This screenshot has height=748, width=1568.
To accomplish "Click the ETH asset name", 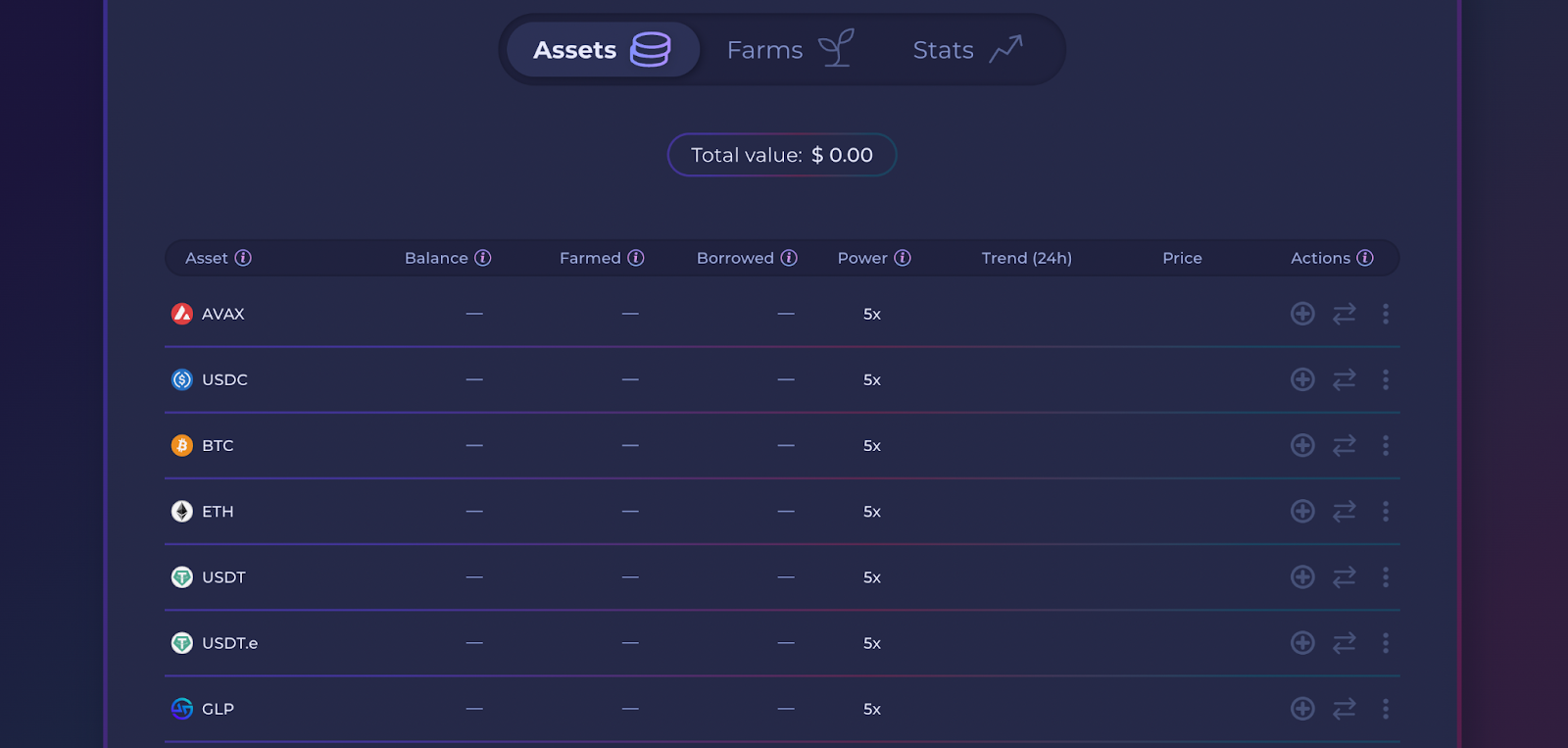I will 218,512.
